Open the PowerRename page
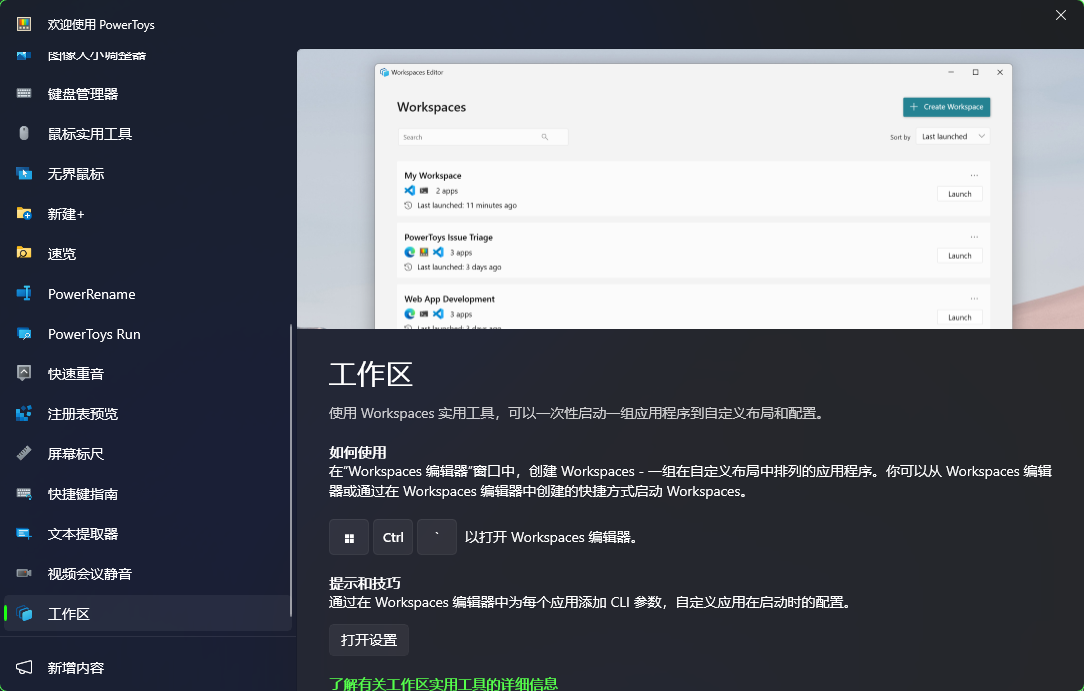 pyautogui.click(x=148, y=294)
